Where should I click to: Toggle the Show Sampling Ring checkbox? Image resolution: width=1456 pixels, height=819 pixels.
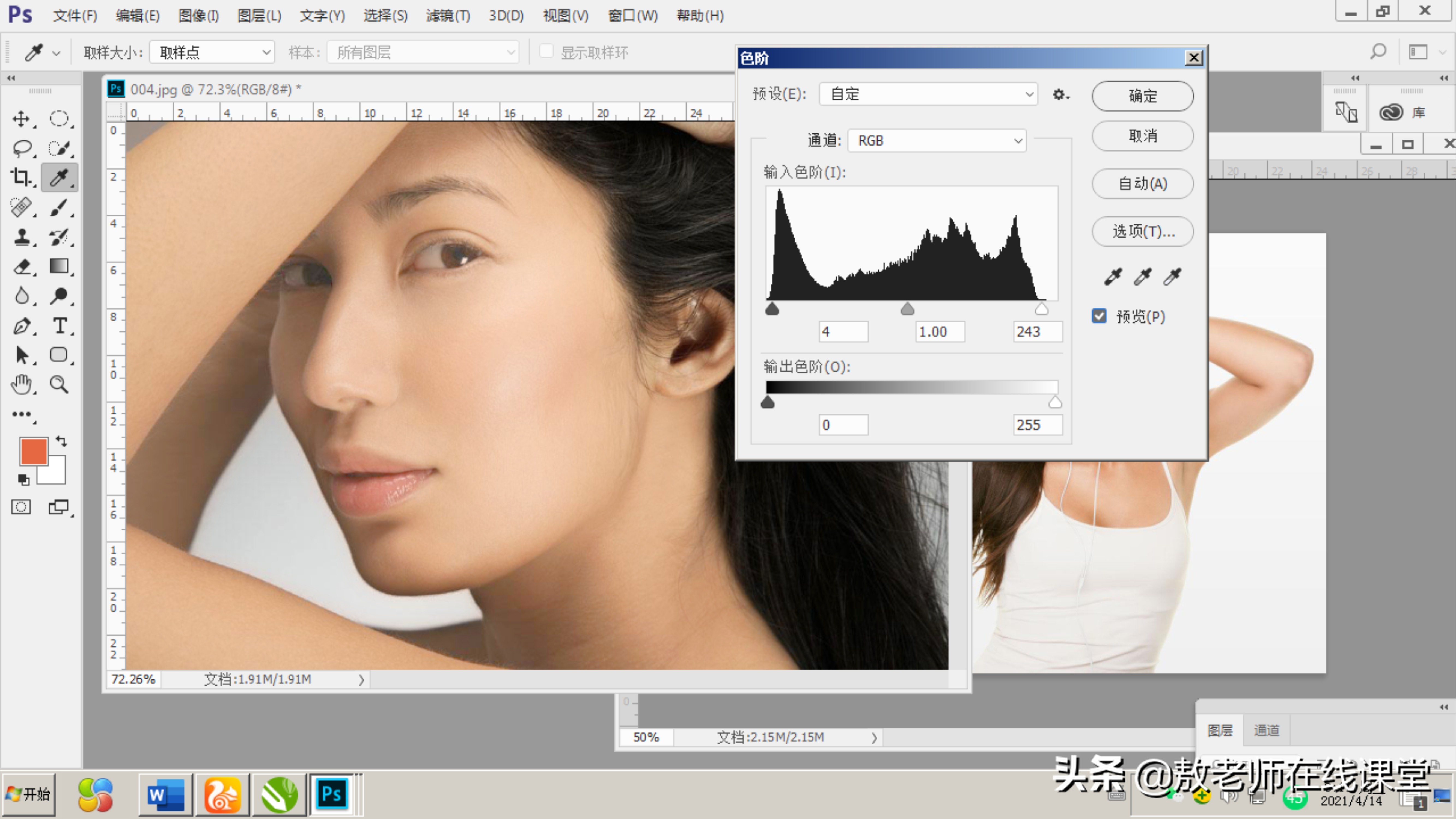[x=546, y=51]
